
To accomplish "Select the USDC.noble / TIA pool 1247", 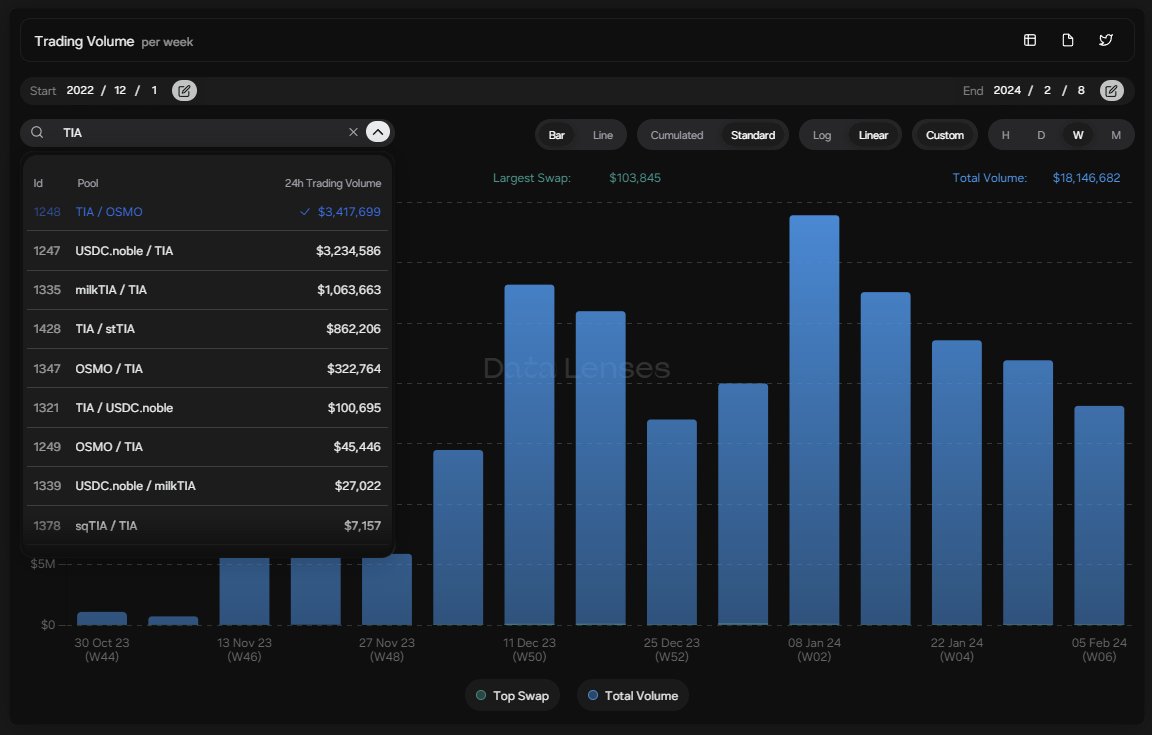I will 207,251.
